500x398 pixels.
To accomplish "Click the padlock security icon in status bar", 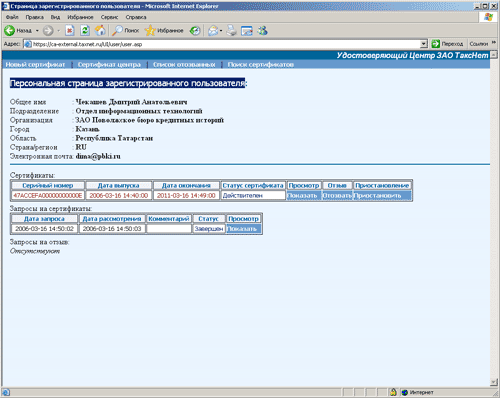I will (x=393, y=392).
